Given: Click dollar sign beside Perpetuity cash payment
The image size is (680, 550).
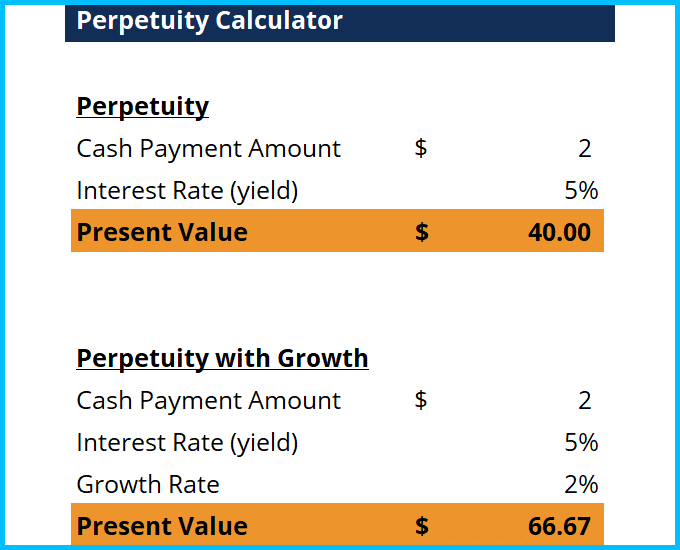Looking at the screenshot, I should pos(421,149).
